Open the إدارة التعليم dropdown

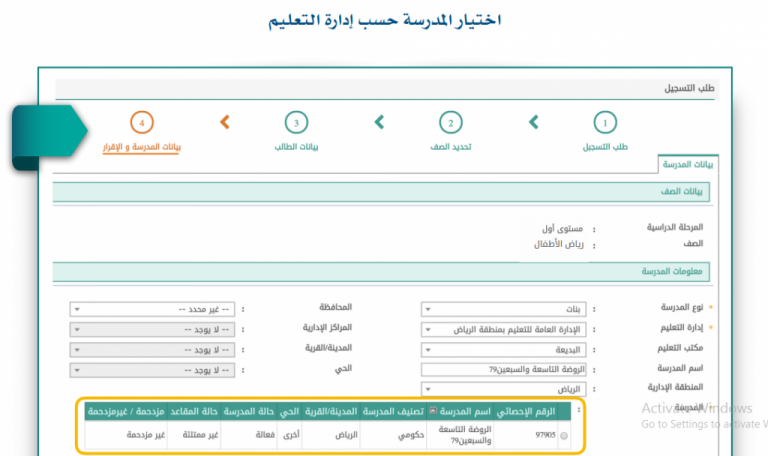[504, 330]
